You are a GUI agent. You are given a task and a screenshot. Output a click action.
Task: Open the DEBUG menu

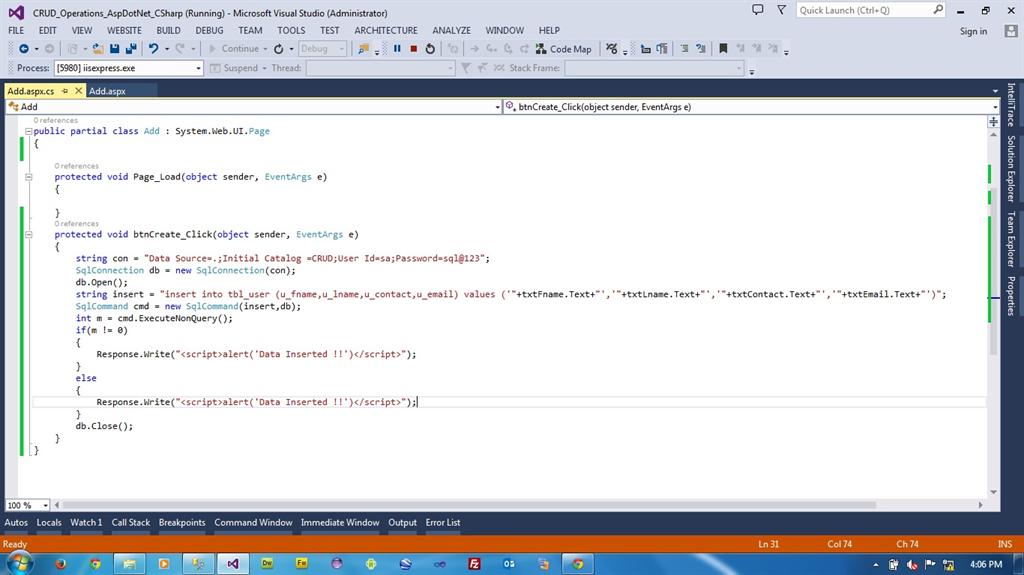click(x=209, y=30)
